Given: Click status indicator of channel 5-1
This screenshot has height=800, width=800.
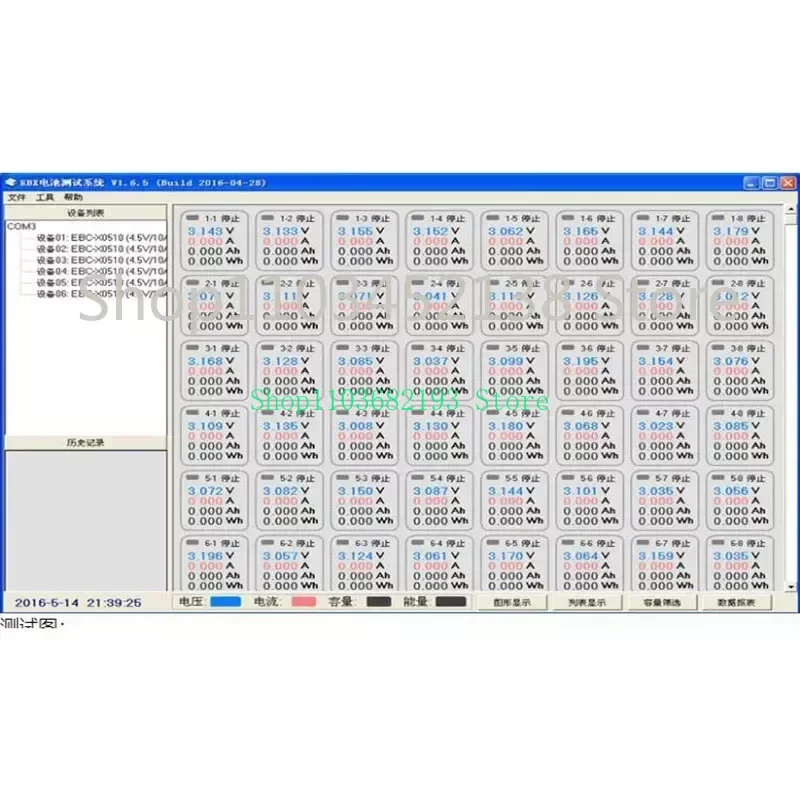Looking at the screenshot, I should (x=192, y=478).
